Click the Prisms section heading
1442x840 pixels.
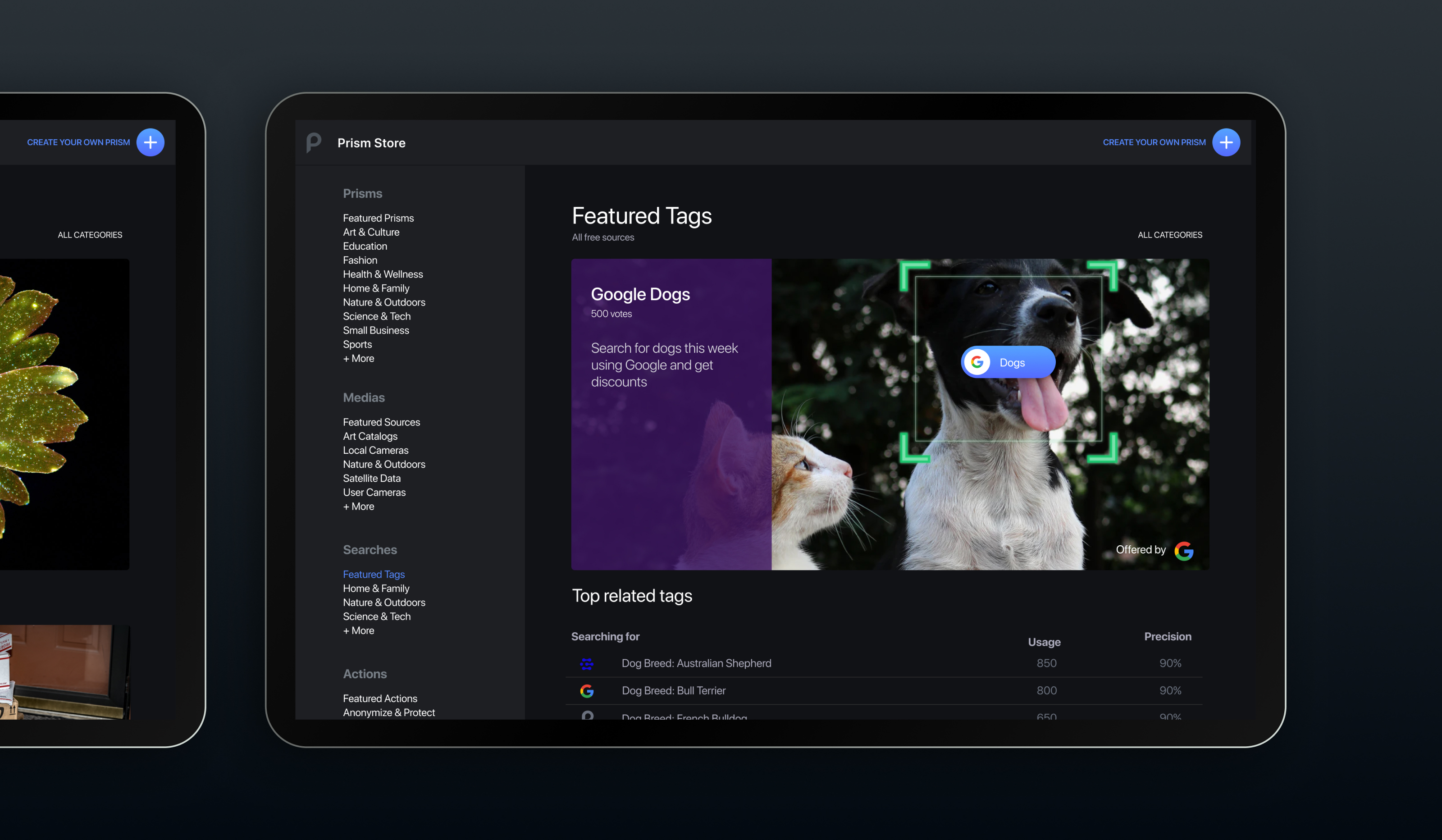pyautogui.click(x=362, y=193)
